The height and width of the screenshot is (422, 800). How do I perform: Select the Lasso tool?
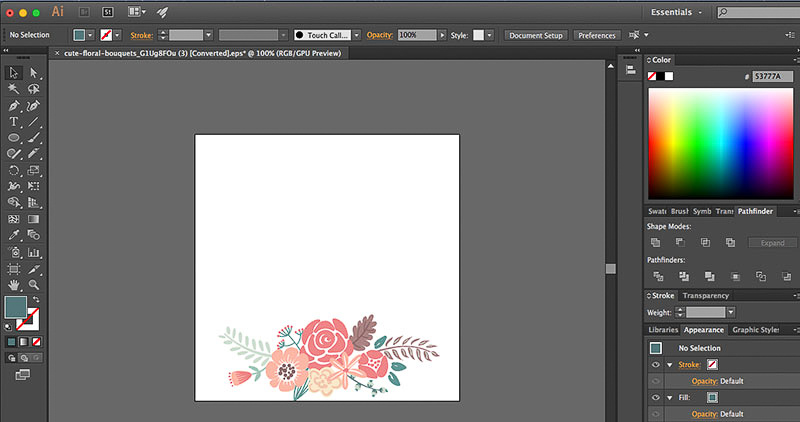click(34, 89)
